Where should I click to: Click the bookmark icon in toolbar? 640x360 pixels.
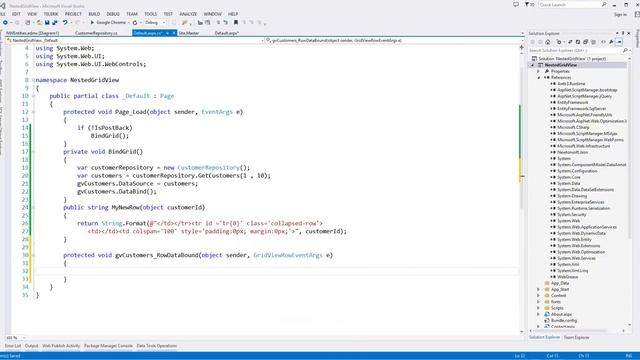pyautogui.click(x=236, y=22)
